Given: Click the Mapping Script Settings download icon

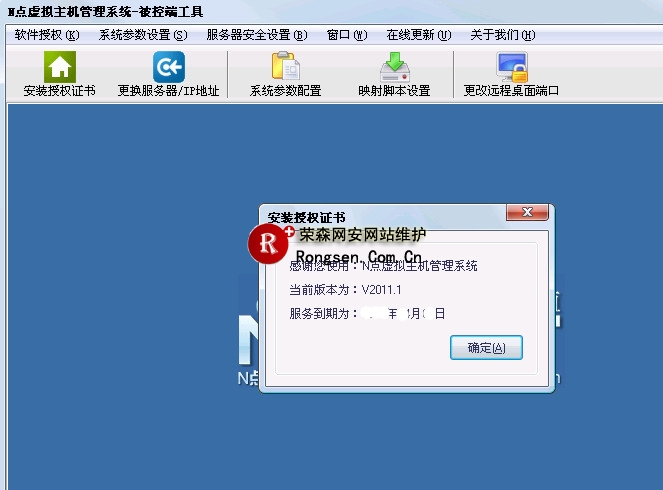Looking at the screenshot, I should point(394,68).
